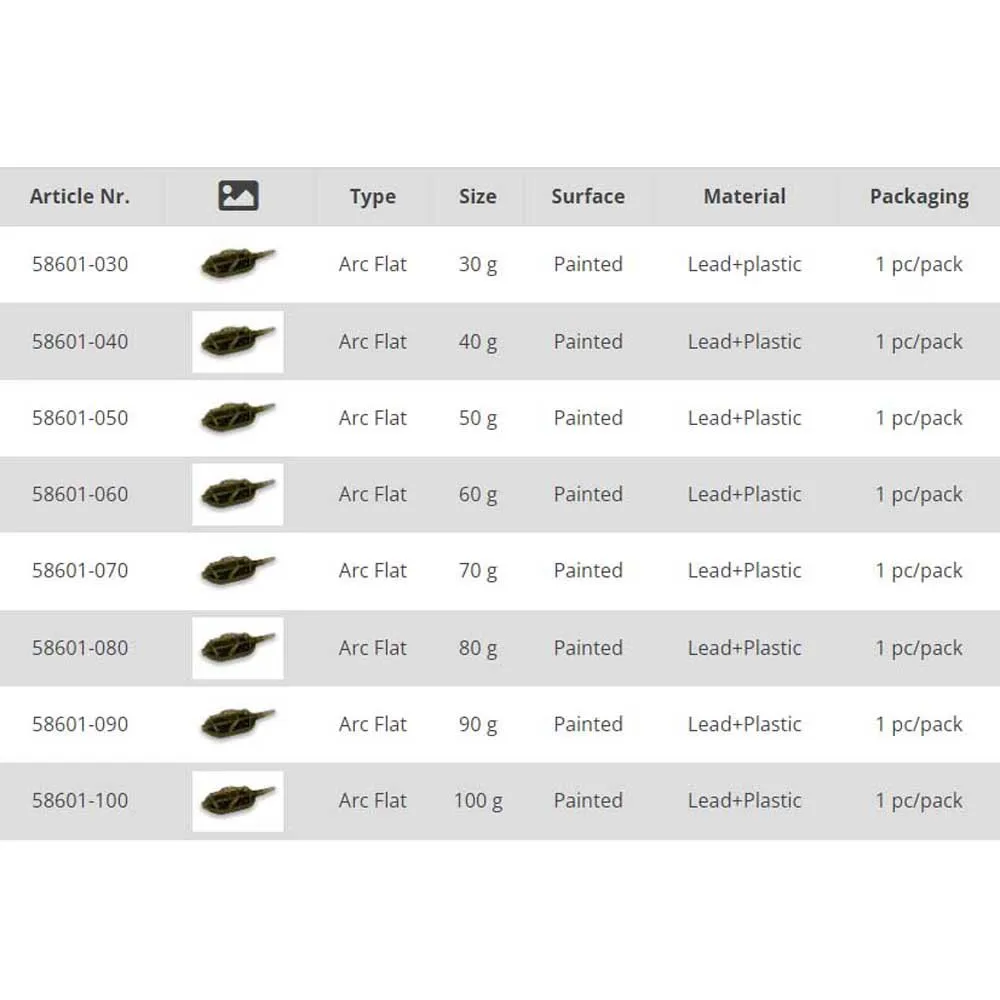Click the Material column header
The height and width of the screenshot is (1000, 1000).
click(x=744, y=196)
